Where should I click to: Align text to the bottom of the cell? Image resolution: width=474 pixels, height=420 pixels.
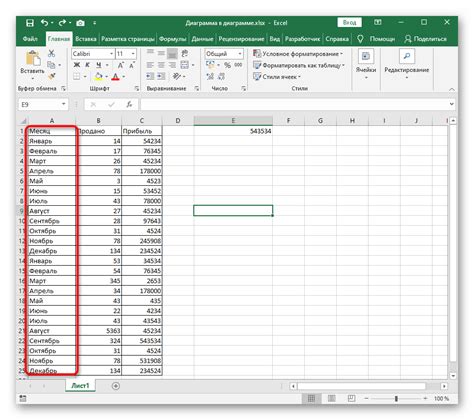coord(172,53)
